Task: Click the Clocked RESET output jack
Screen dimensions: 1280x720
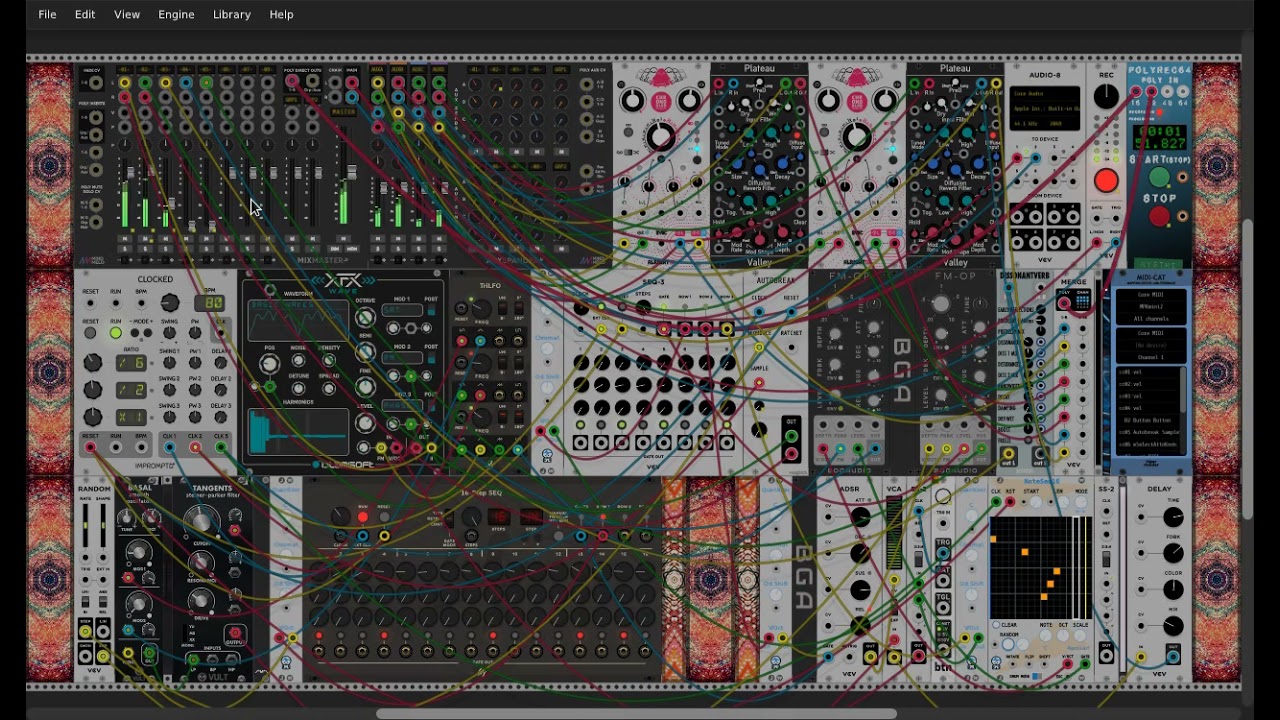Action: click(90, 447)
